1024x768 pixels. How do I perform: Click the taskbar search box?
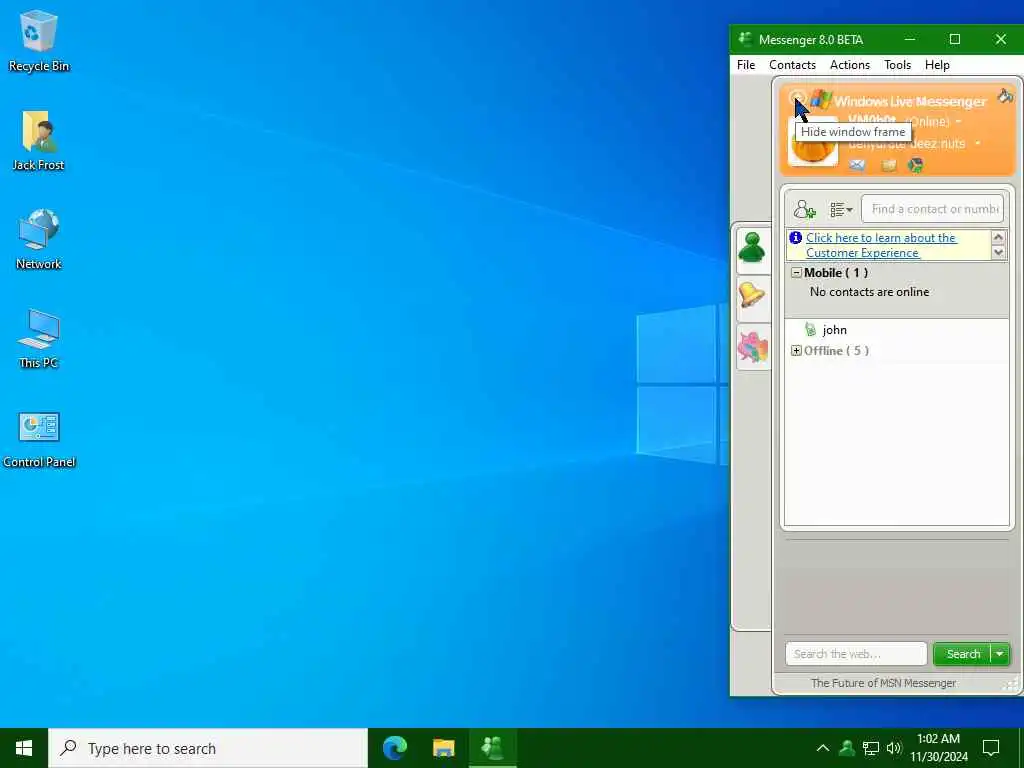click(208, 748)
